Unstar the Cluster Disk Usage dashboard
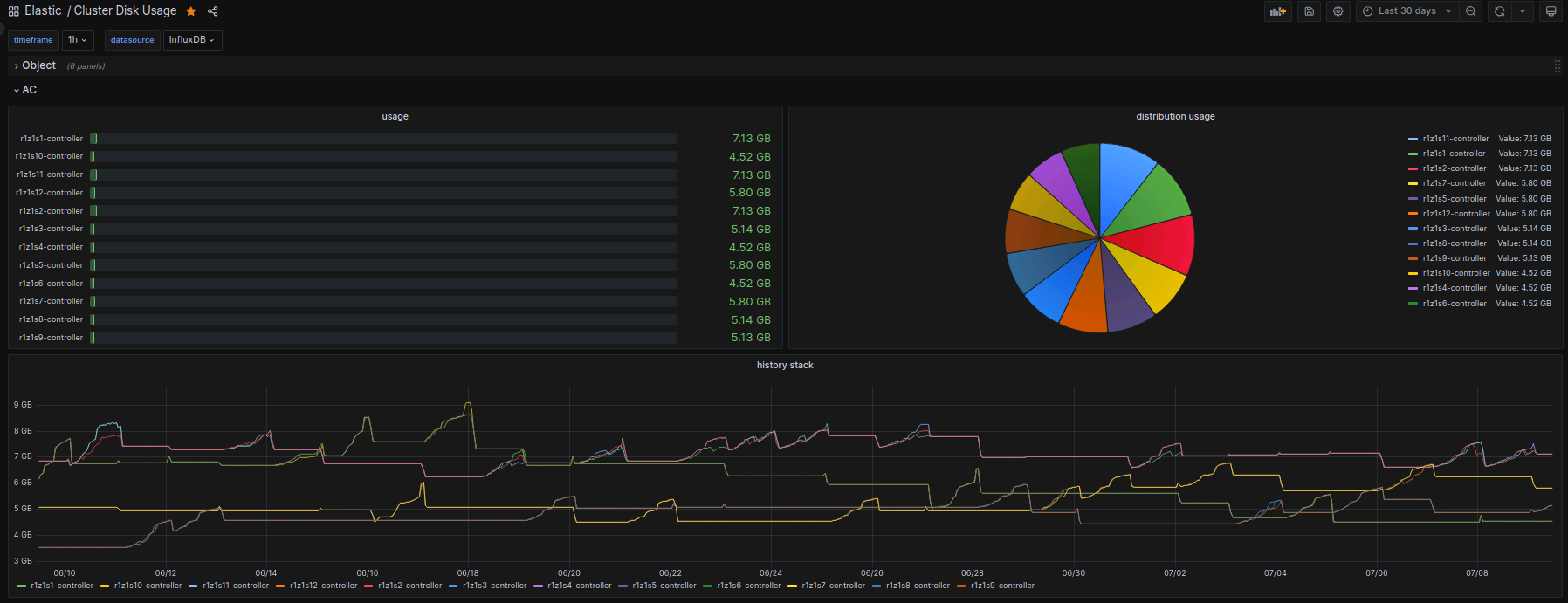Screen dimensions: 1568x603 191,11
